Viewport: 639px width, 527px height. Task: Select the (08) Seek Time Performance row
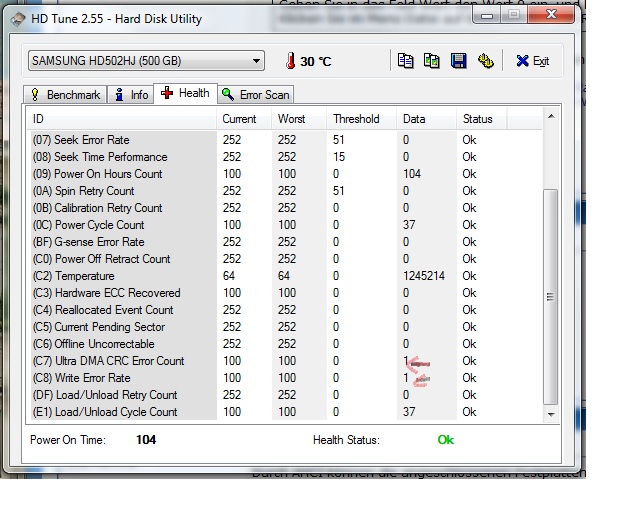284,157
